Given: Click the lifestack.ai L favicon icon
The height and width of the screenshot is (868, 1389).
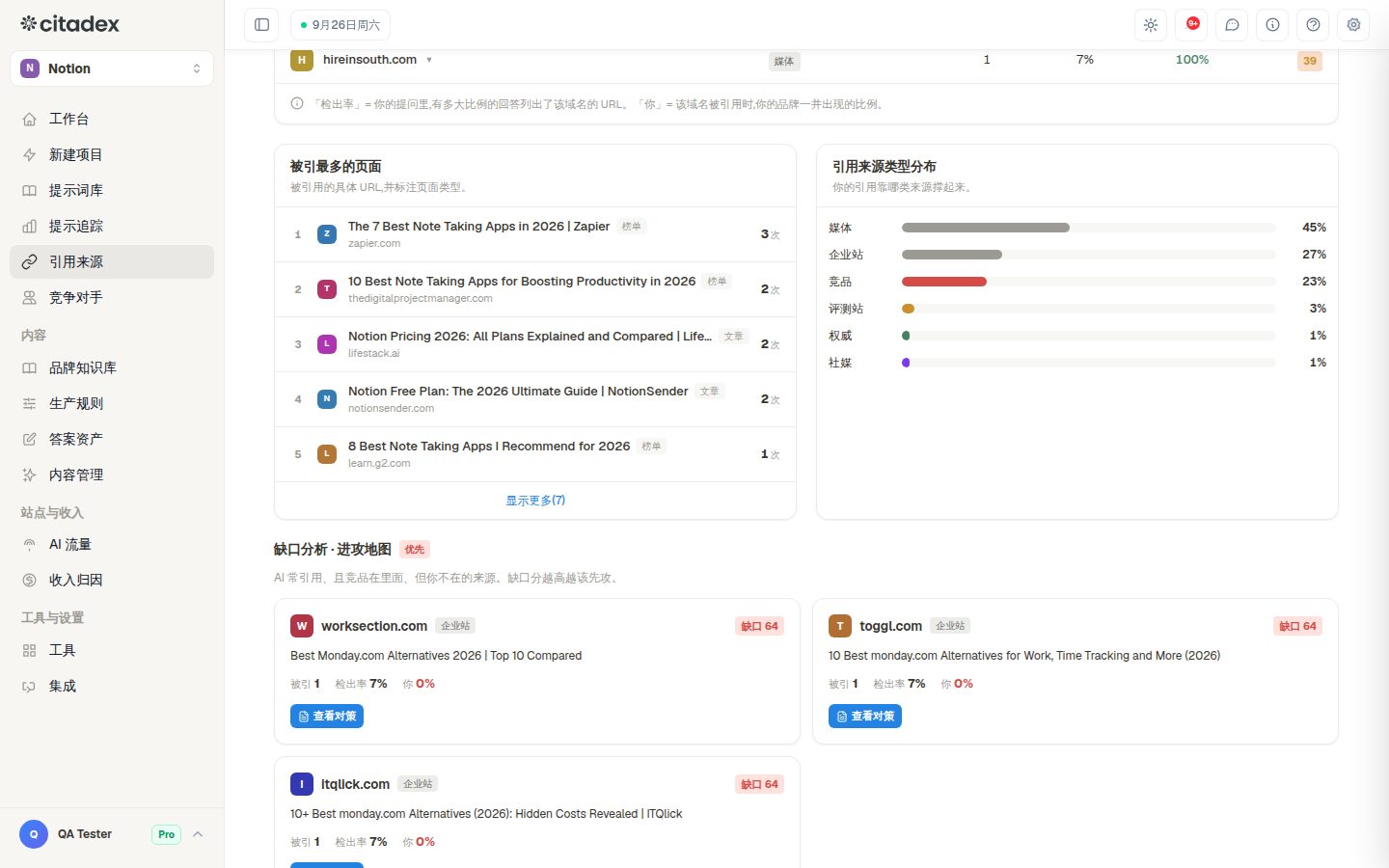Looking at the screenshot, I should tap(327, 344).
